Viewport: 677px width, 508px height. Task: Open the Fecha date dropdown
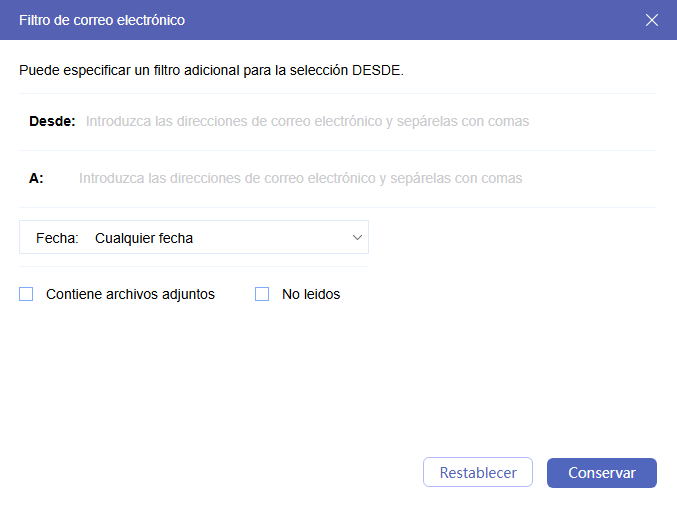coord(194,238)
